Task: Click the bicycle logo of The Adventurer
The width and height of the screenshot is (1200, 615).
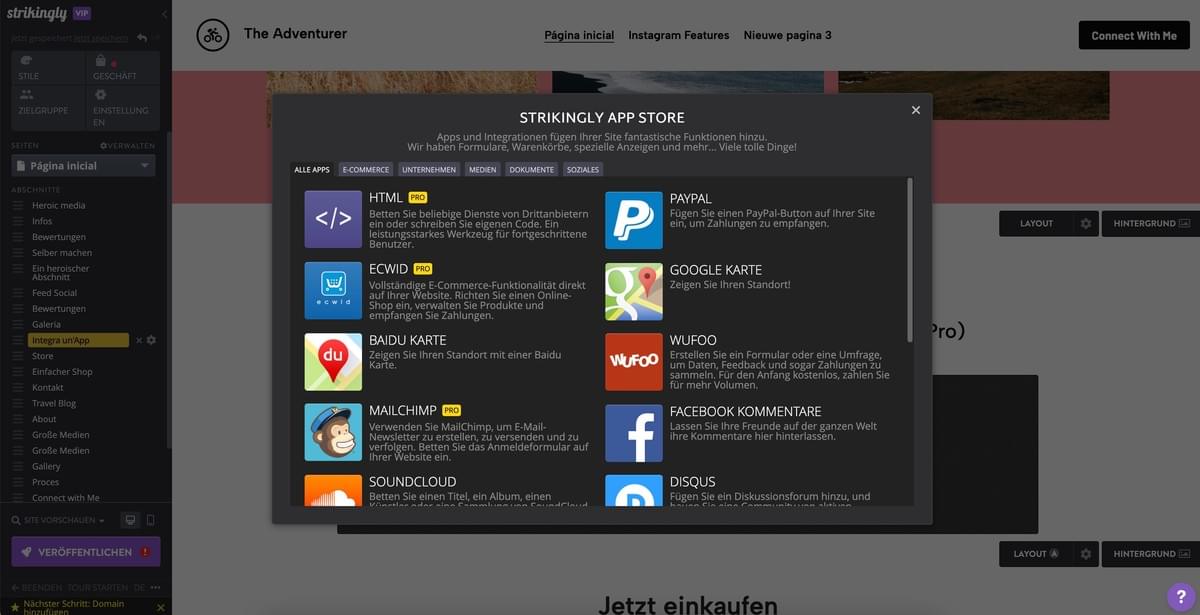Action: tap(212, 35)
